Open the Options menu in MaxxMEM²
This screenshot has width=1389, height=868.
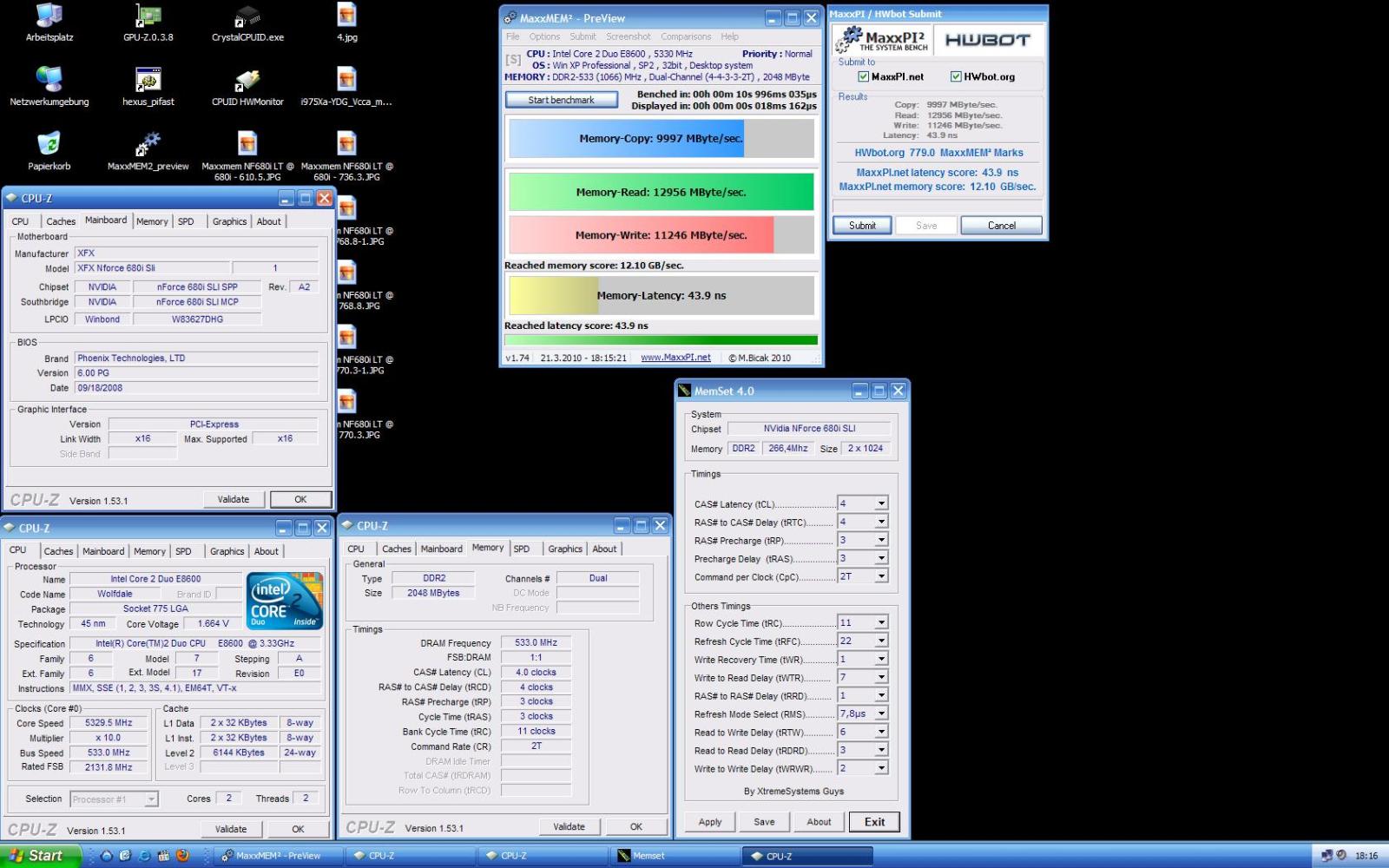coord(544,36)
